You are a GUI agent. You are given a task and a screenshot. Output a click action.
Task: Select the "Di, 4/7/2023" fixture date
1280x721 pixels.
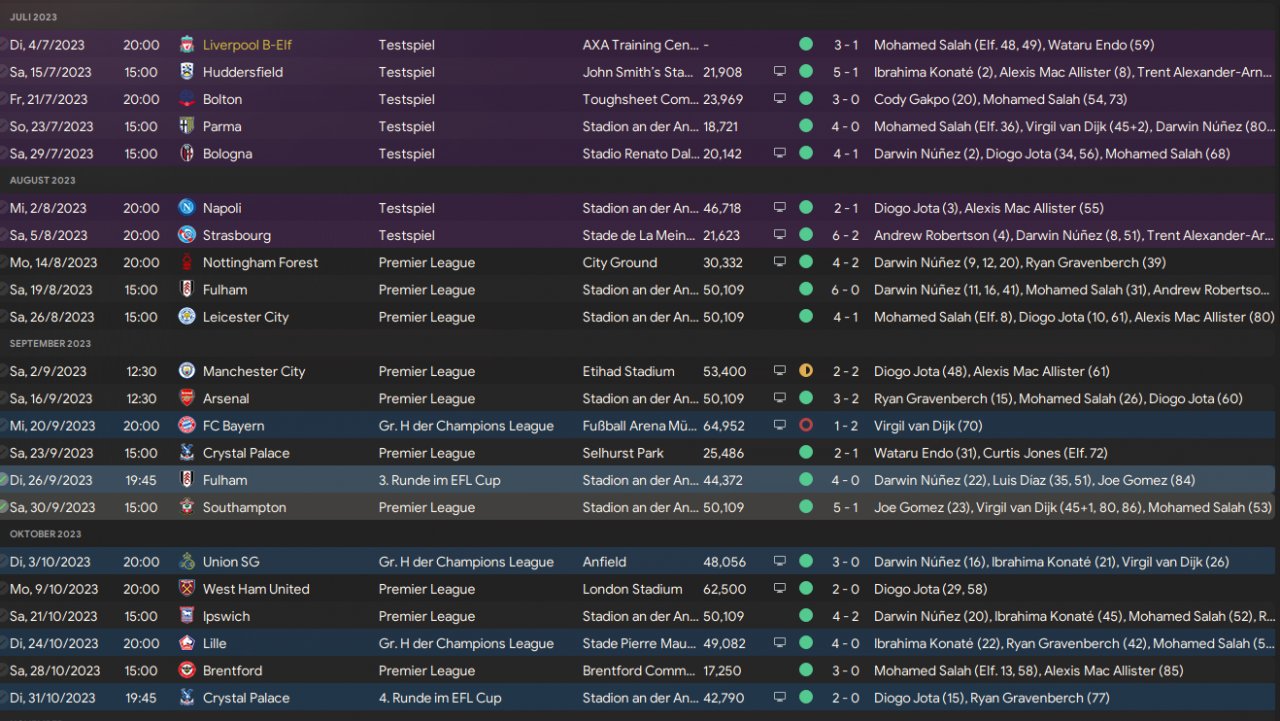[x=46, y=45]
